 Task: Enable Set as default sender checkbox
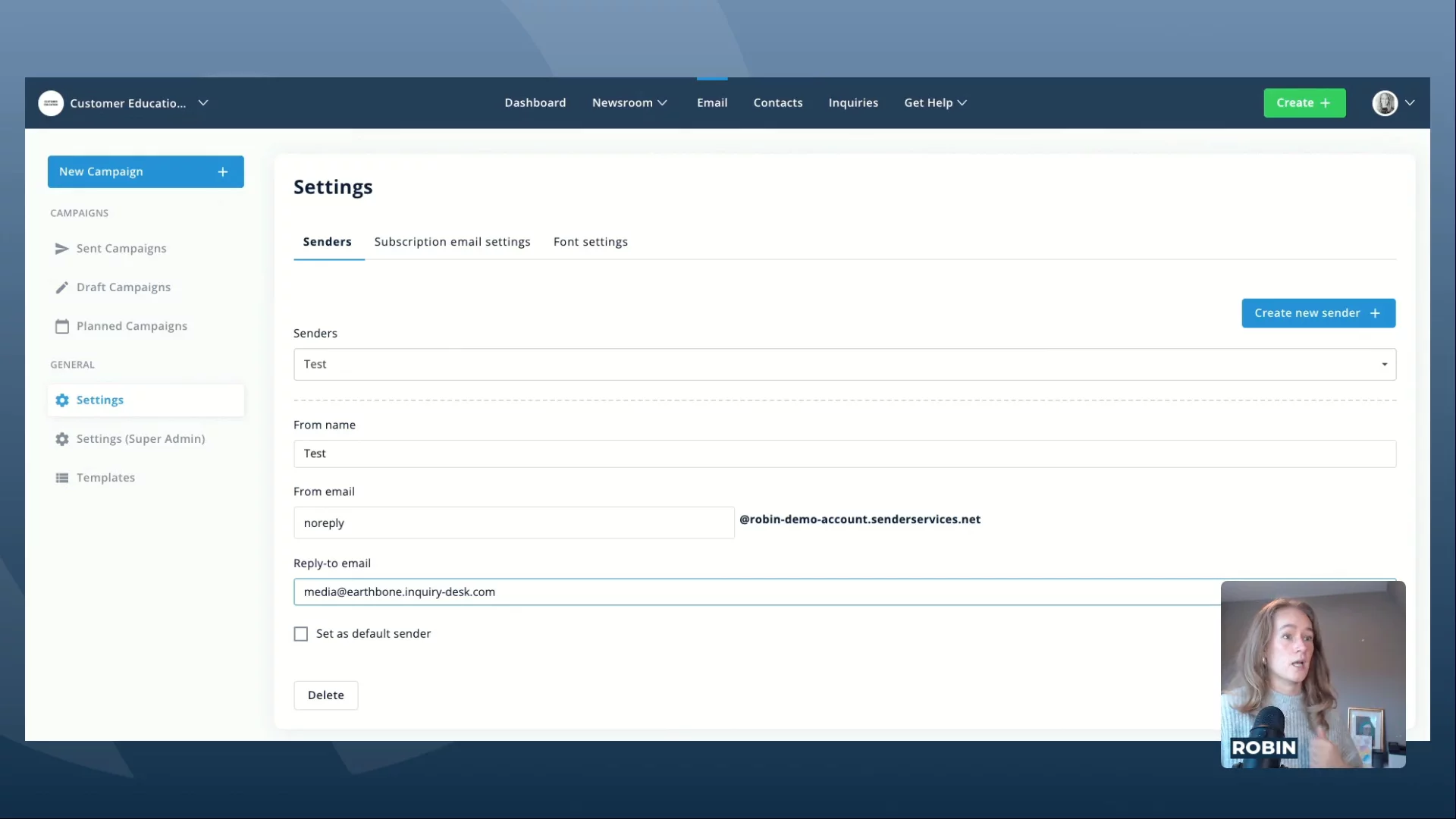[x=301, y=634]
